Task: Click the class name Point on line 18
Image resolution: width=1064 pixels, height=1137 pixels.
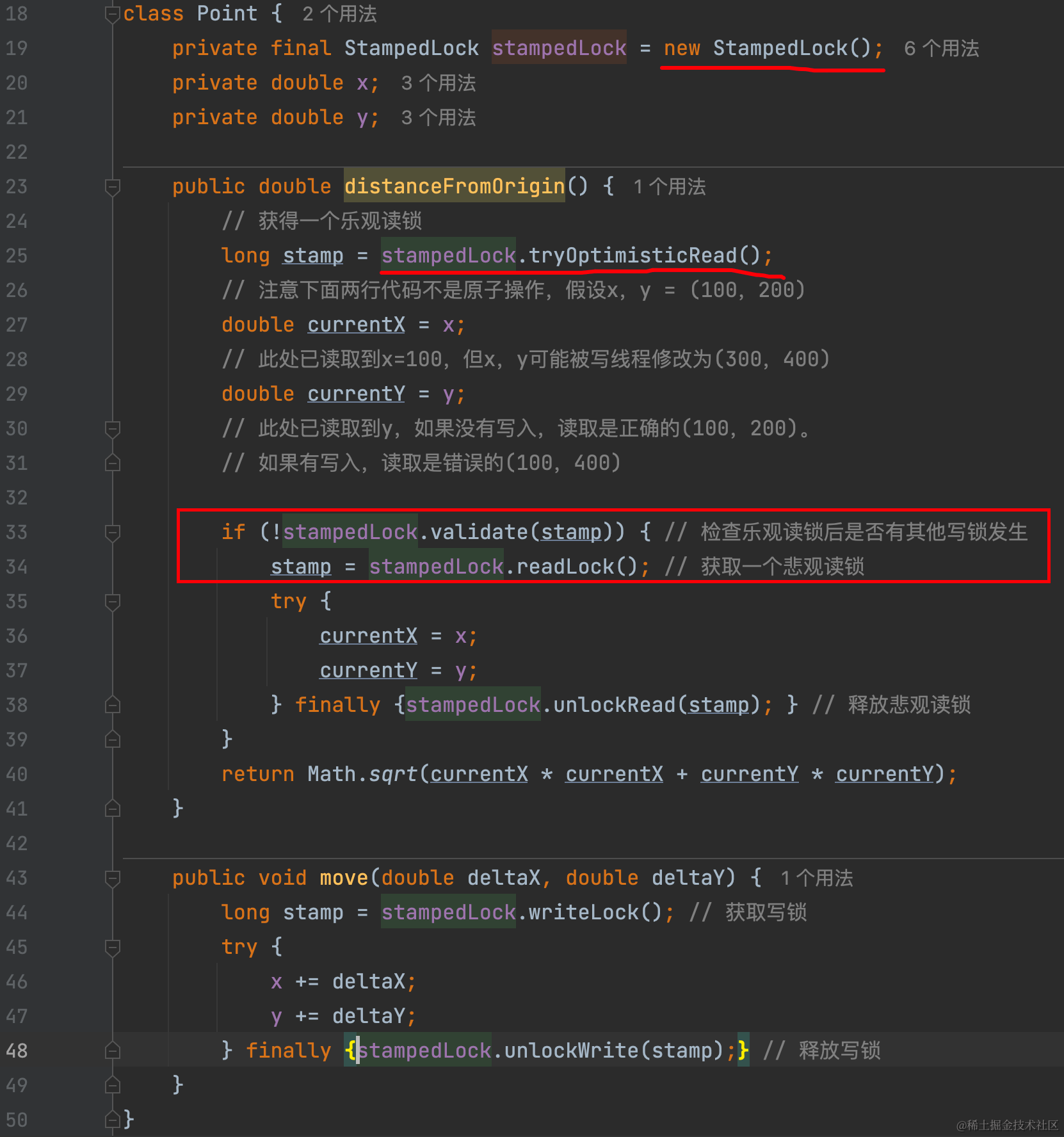Action: click(x=227, y=13)
